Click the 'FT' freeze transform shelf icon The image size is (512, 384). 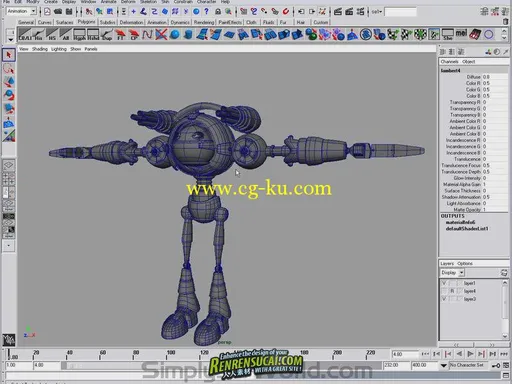click(x=120, y=34)
